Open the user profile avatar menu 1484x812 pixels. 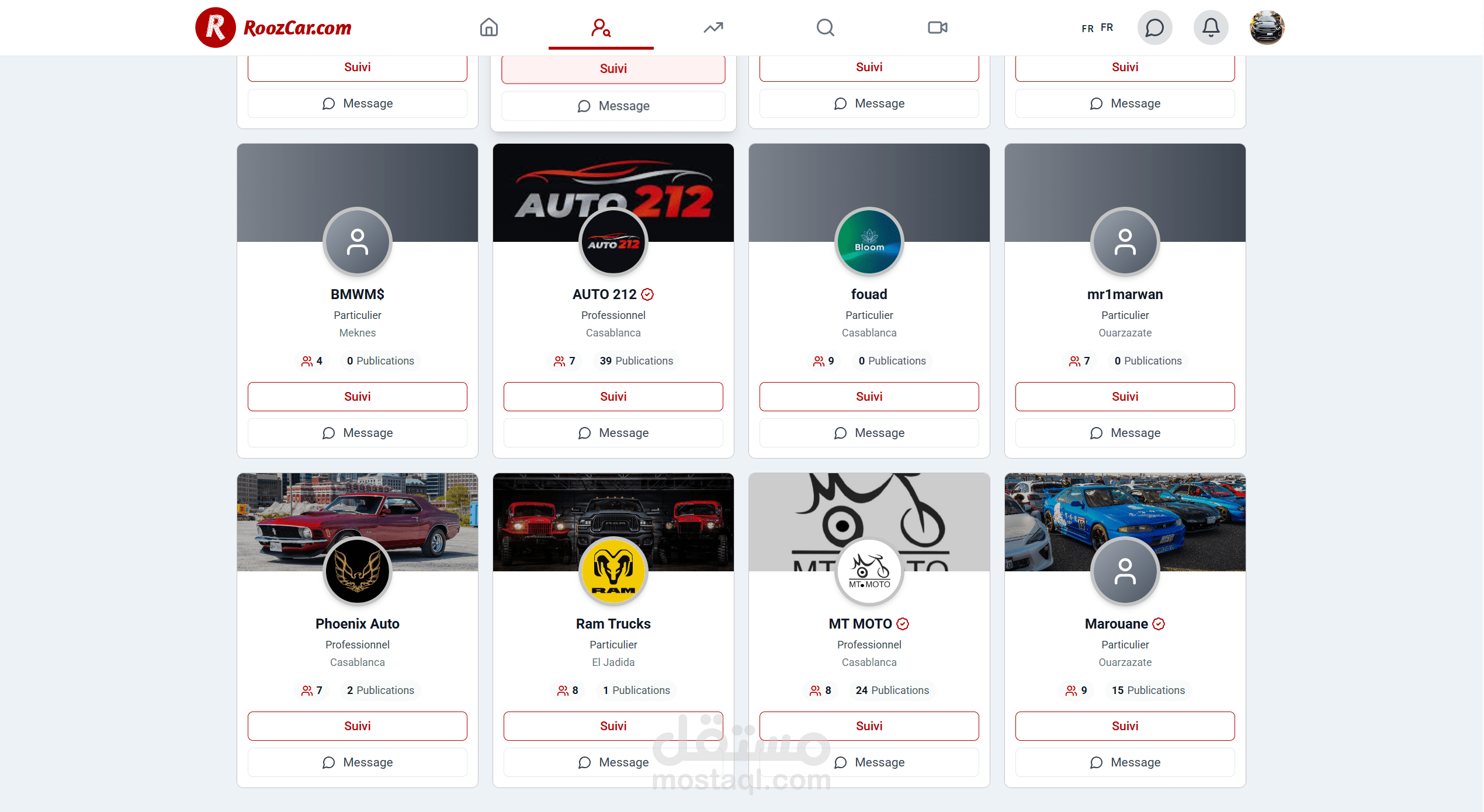coord(1267,27)
